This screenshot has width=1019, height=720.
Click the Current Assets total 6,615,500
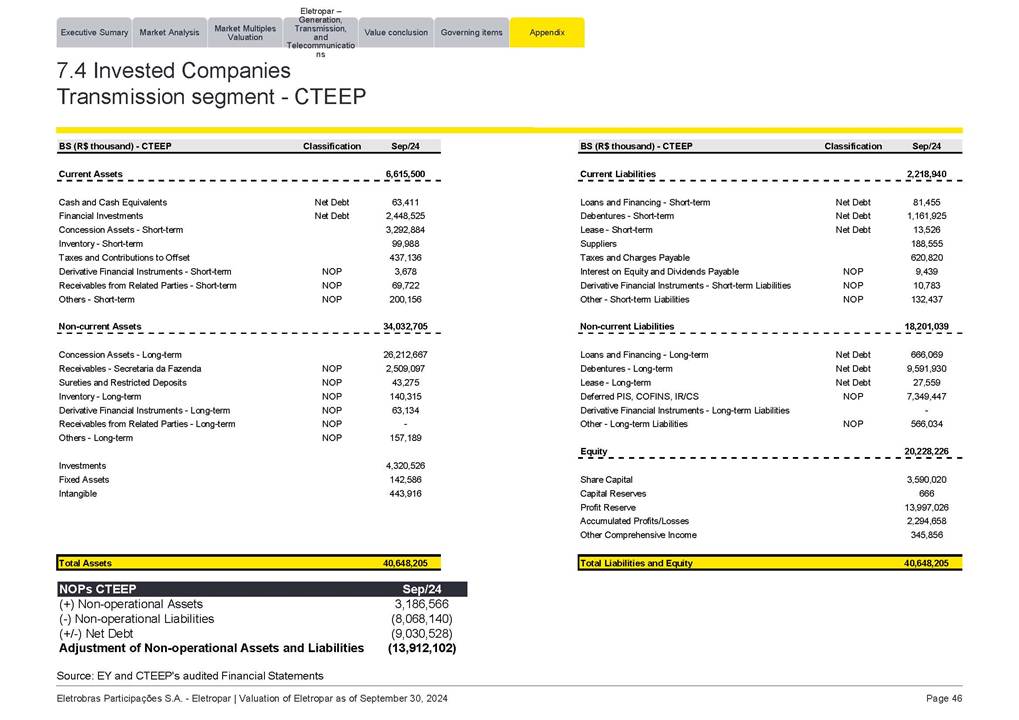click(x=405, y=174)
